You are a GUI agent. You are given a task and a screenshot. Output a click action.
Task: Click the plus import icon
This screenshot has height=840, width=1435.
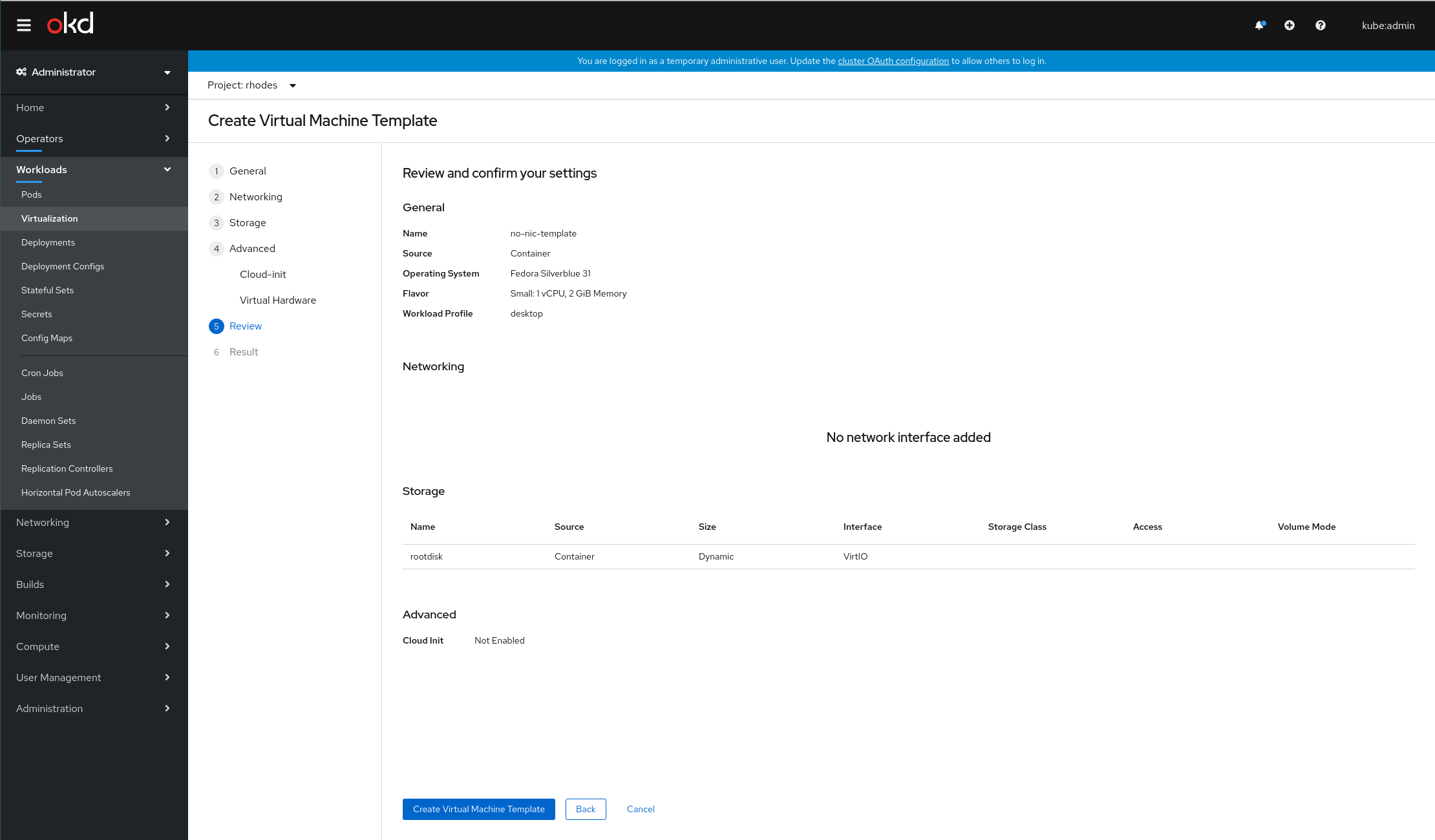1290,25
